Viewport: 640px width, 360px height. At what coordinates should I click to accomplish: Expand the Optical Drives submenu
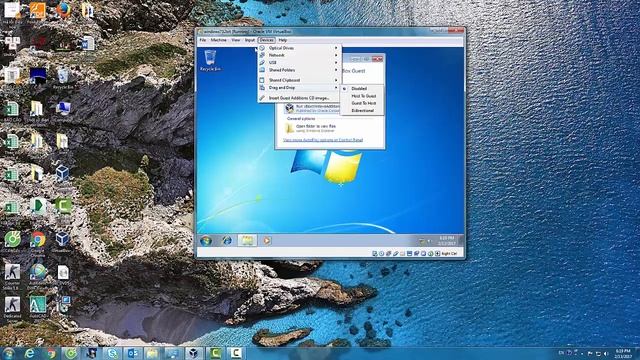(299, 48)
